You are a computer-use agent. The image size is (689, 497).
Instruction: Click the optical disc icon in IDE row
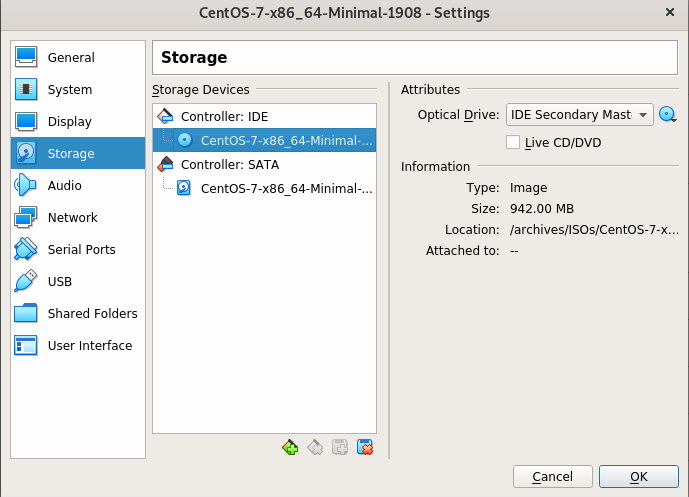pyautogui.click(x=185, y=140)
